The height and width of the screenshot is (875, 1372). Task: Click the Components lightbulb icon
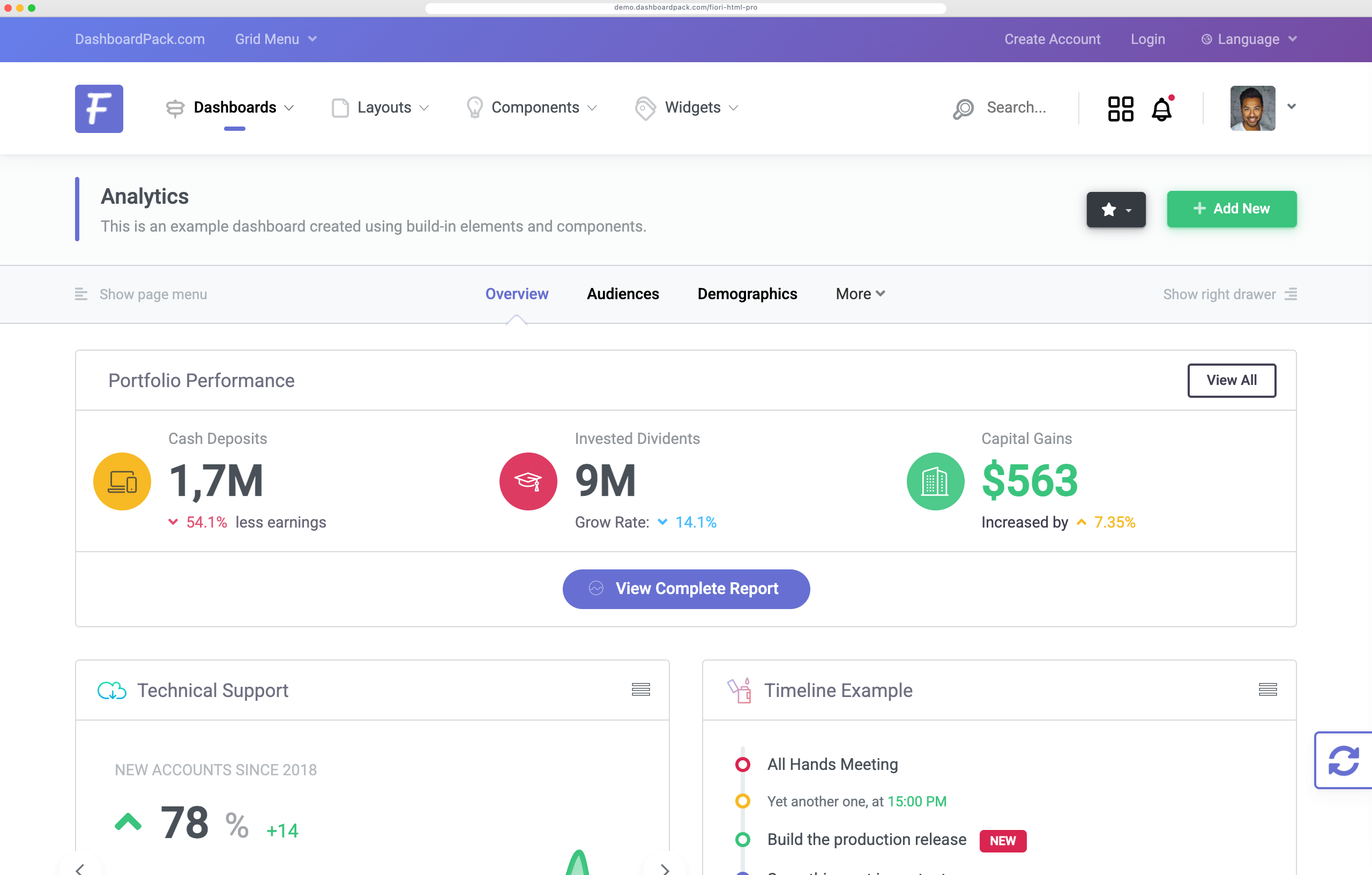(x=474, y=108)
